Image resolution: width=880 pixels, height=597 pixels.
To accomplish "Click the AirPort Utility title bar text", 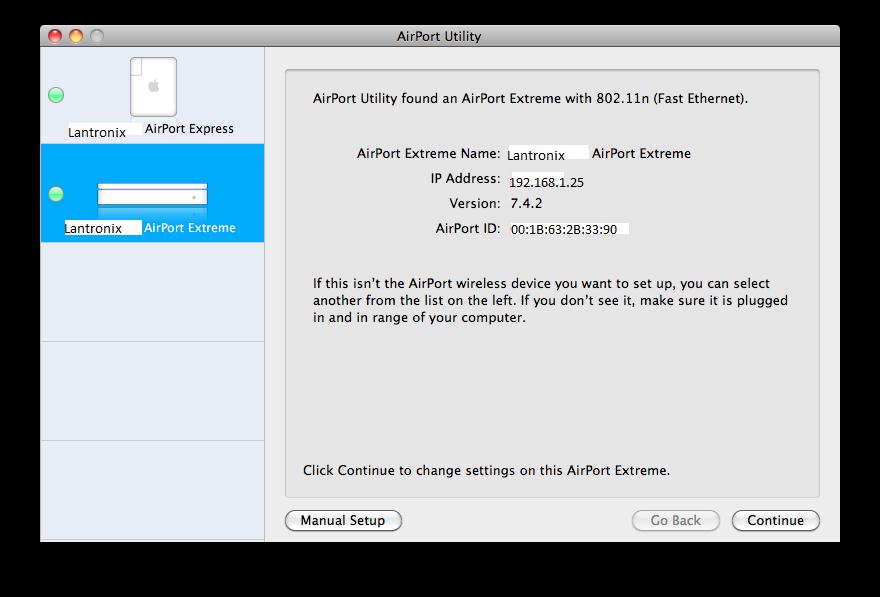I will pyautogui.click(x=439, y=37).
